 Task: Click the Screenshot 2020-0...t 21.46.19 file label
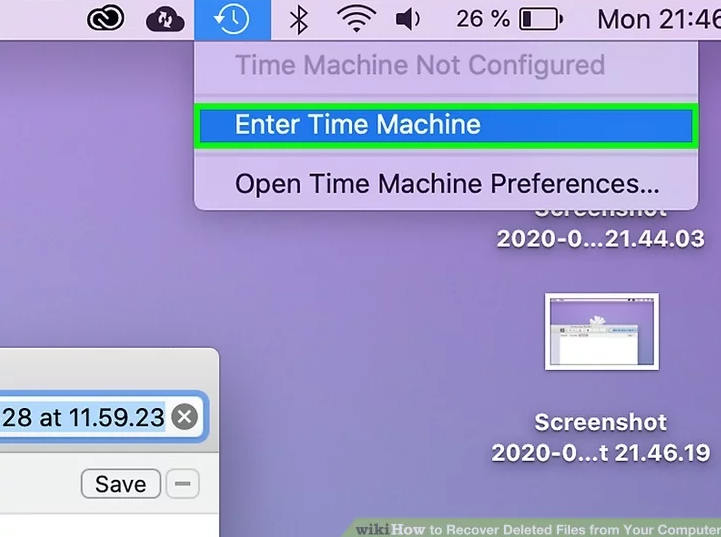click(x=601, y=437)
